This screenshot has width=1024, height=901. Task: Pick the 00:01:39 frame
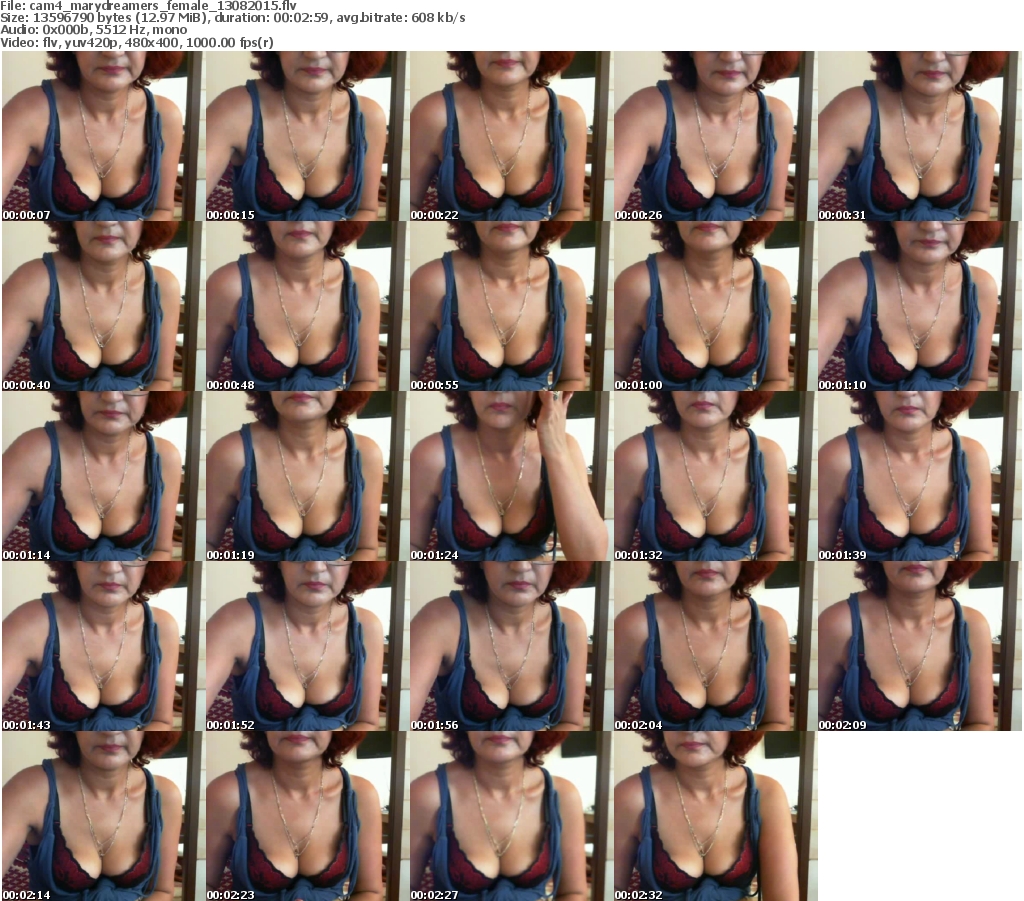tap(918, 476)
